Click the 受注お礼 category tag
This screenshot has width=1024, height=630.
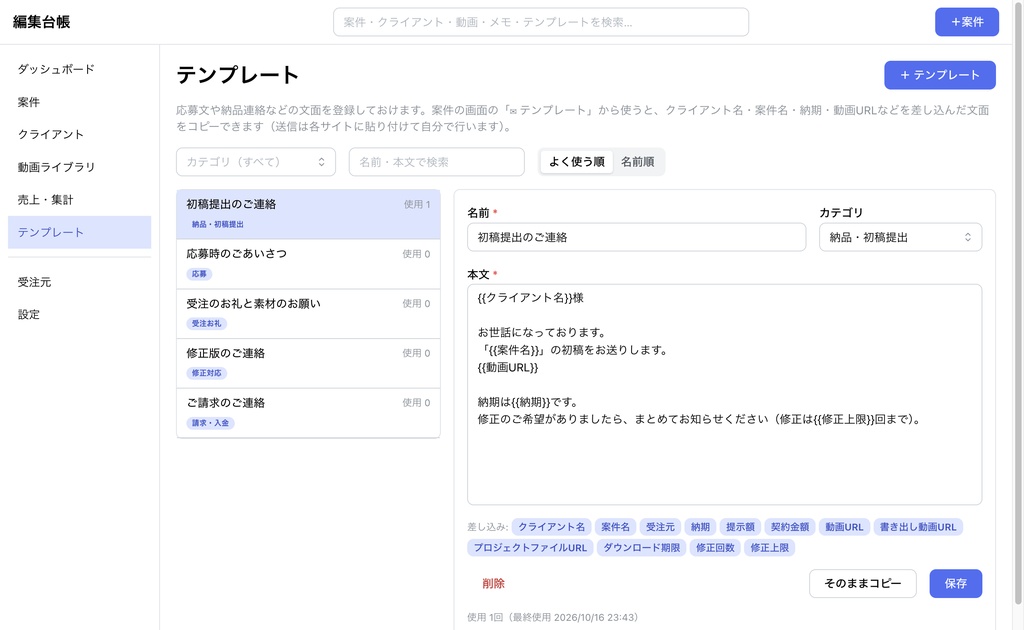click(206, 323)
